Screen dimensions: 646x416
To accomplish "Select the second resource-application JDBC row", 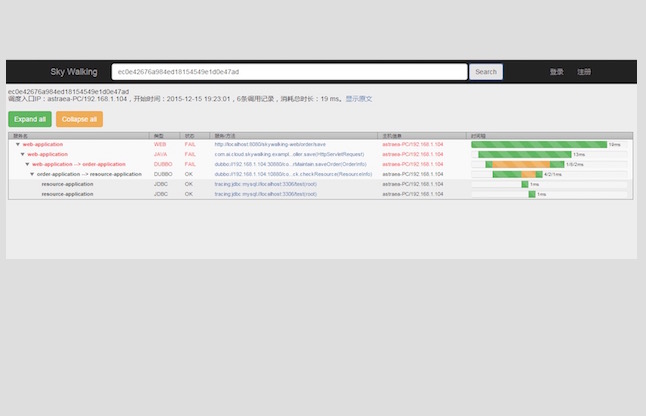I will pos(321,194).
